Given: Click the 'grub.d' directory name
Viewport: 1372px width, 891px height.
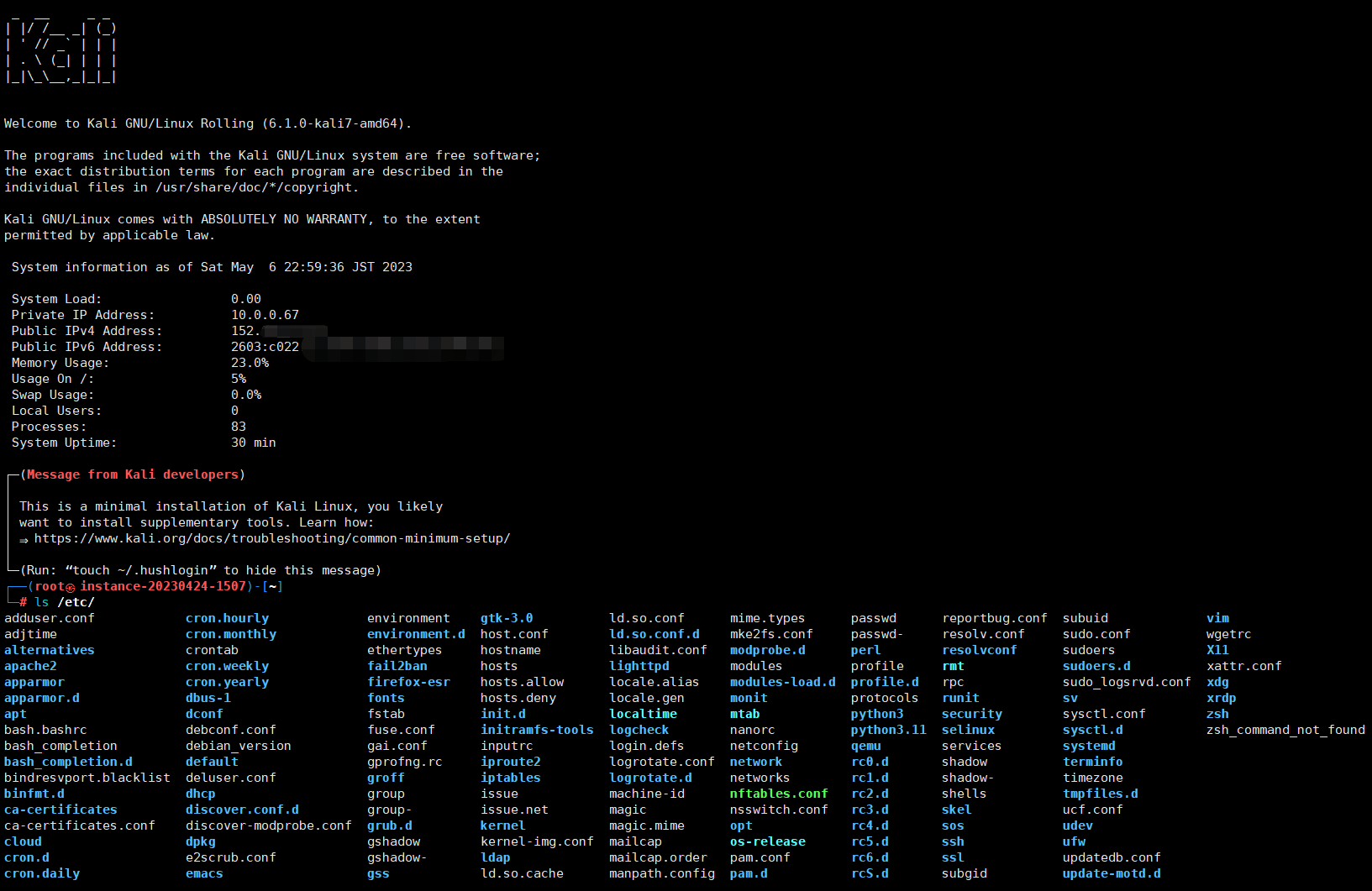Looking at the screenshot, I should coord(390,825).
